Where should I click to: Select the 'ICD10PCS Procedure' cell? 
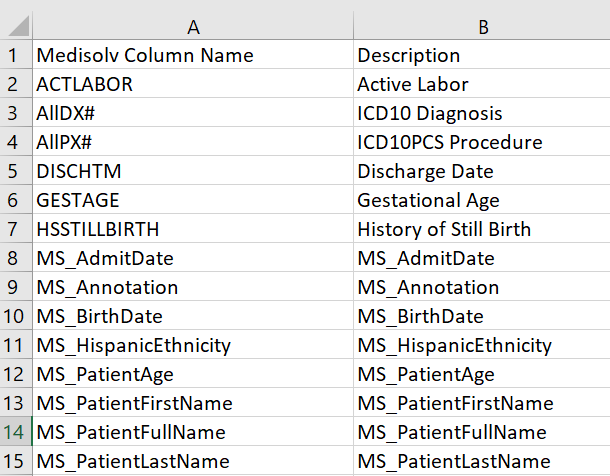click(482, 141)
